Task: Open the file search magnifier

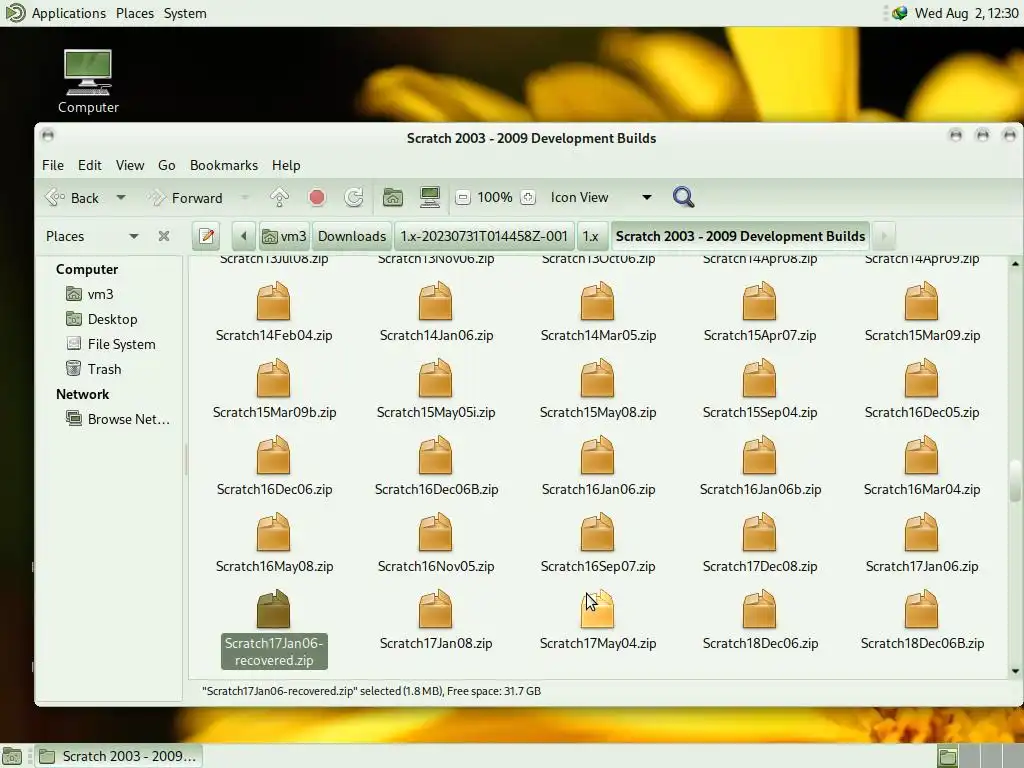Action: (x=683, y=197)
